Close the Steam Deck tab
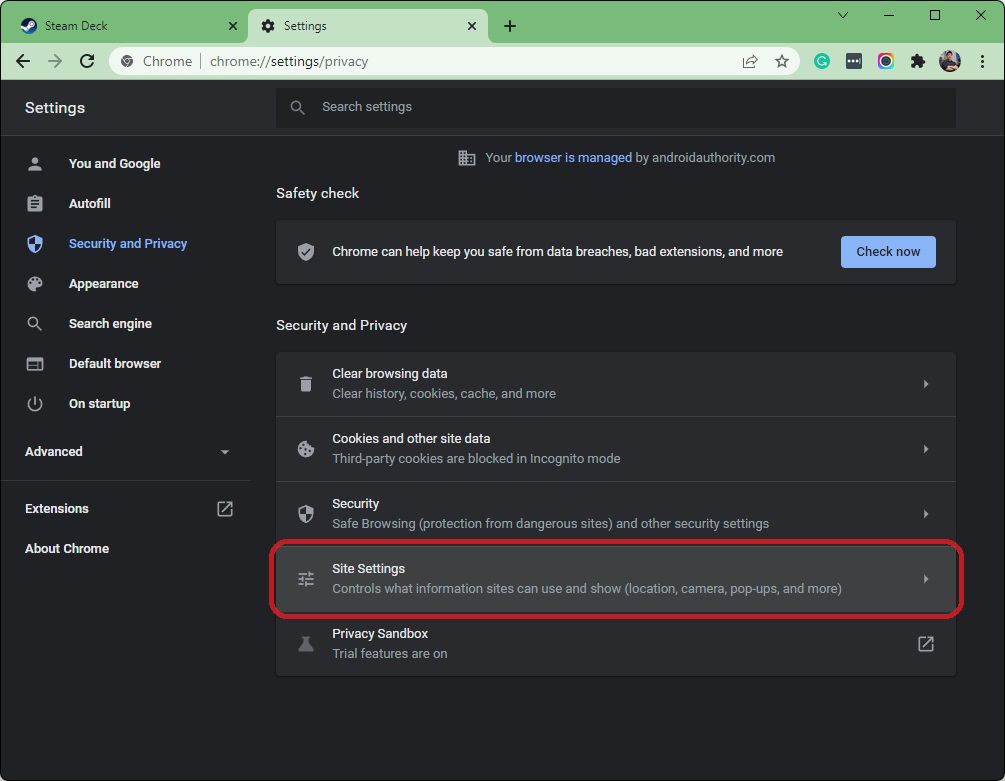 pyautogui.click(x=233, y=26)
